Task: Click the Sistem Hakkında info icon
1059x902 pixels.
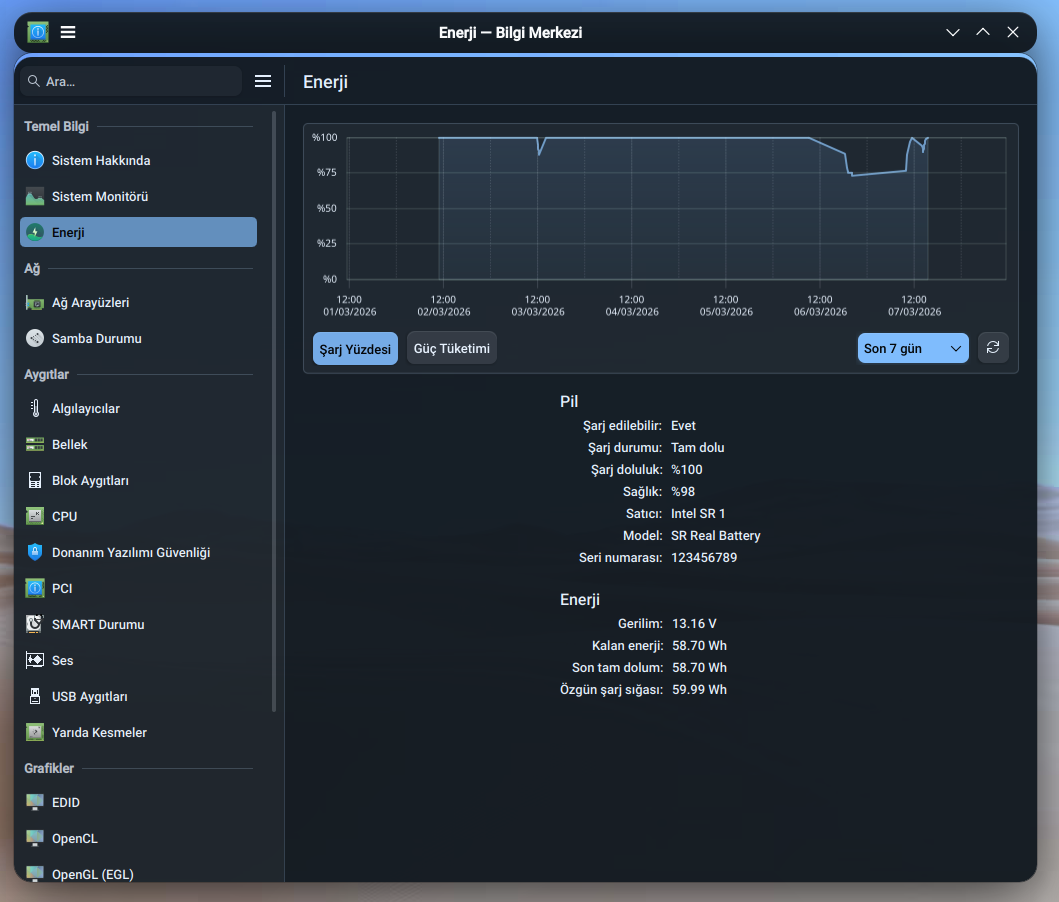Action: [35, 160]
